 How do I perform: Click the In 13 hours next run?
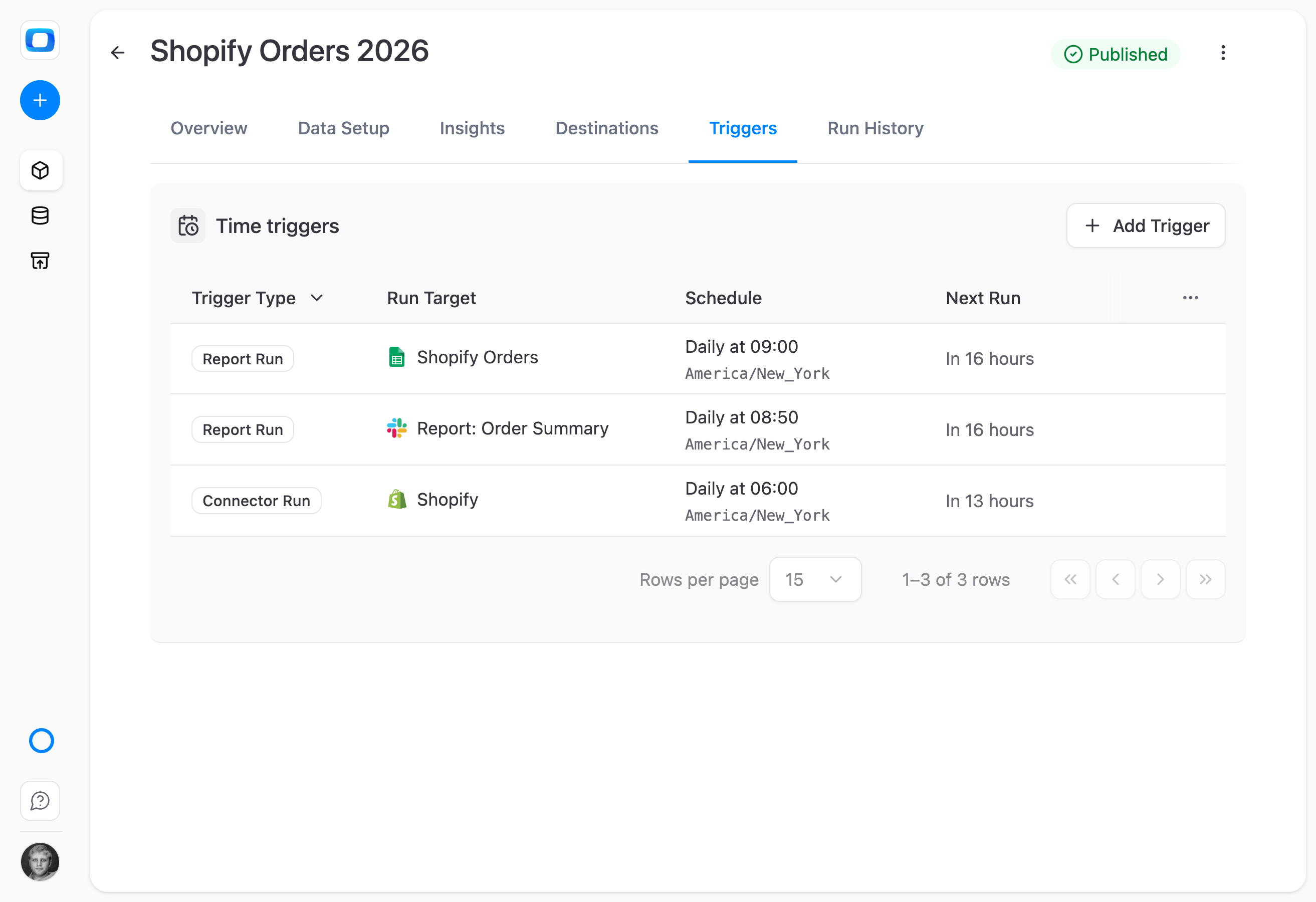click(x=990, y=501)
